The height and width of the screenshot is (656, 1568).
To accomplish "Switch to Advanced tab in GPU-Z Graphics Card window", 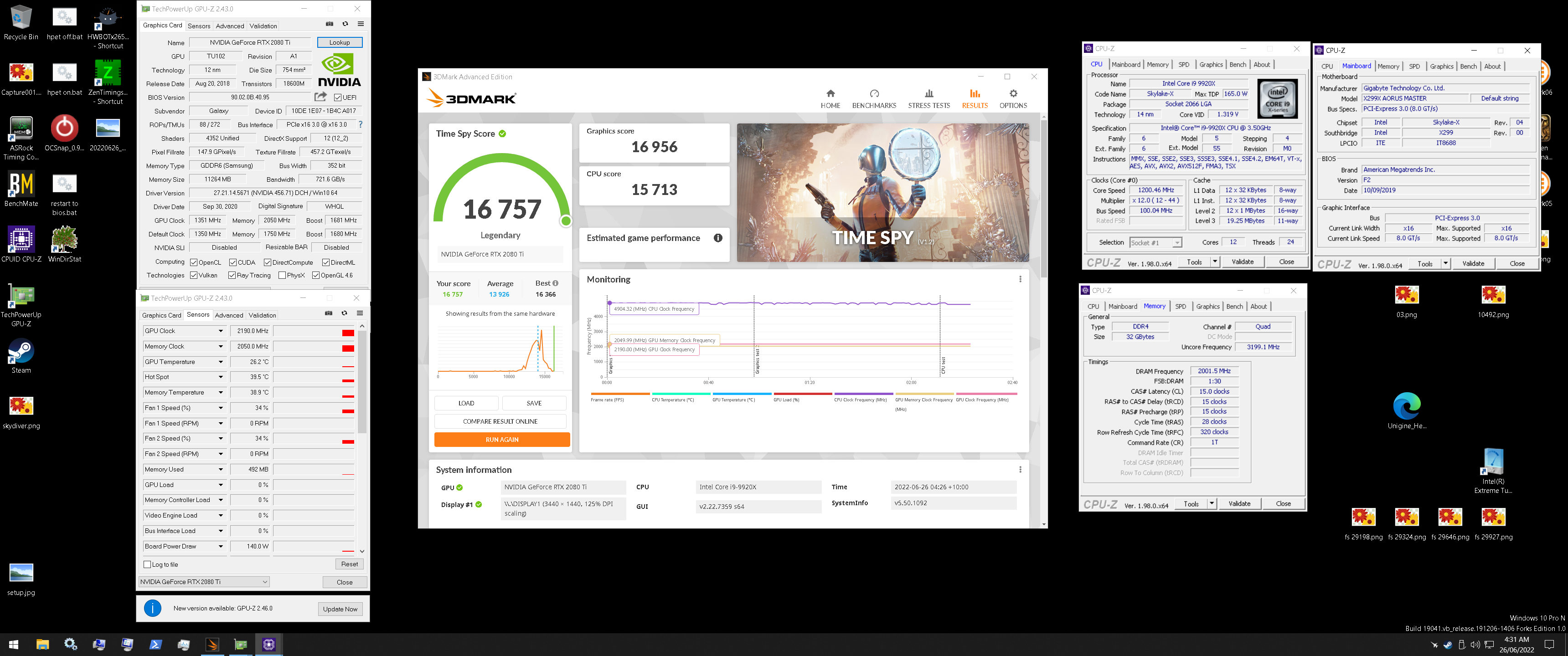I will 229,26.
